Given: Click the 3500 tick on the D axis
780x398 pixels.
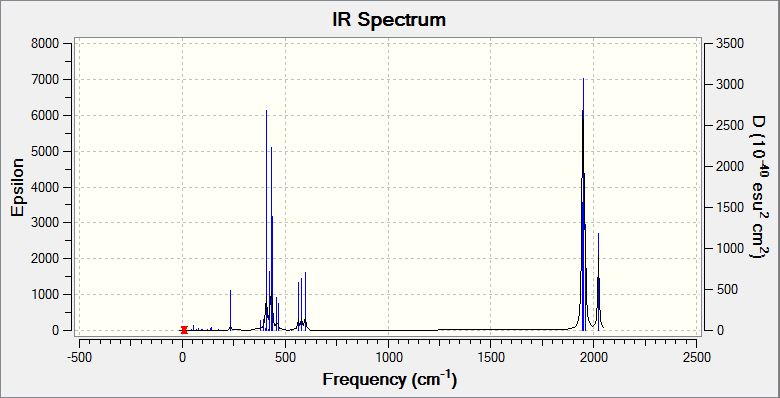Looking at the screenshot, I should tap(730, 44).
